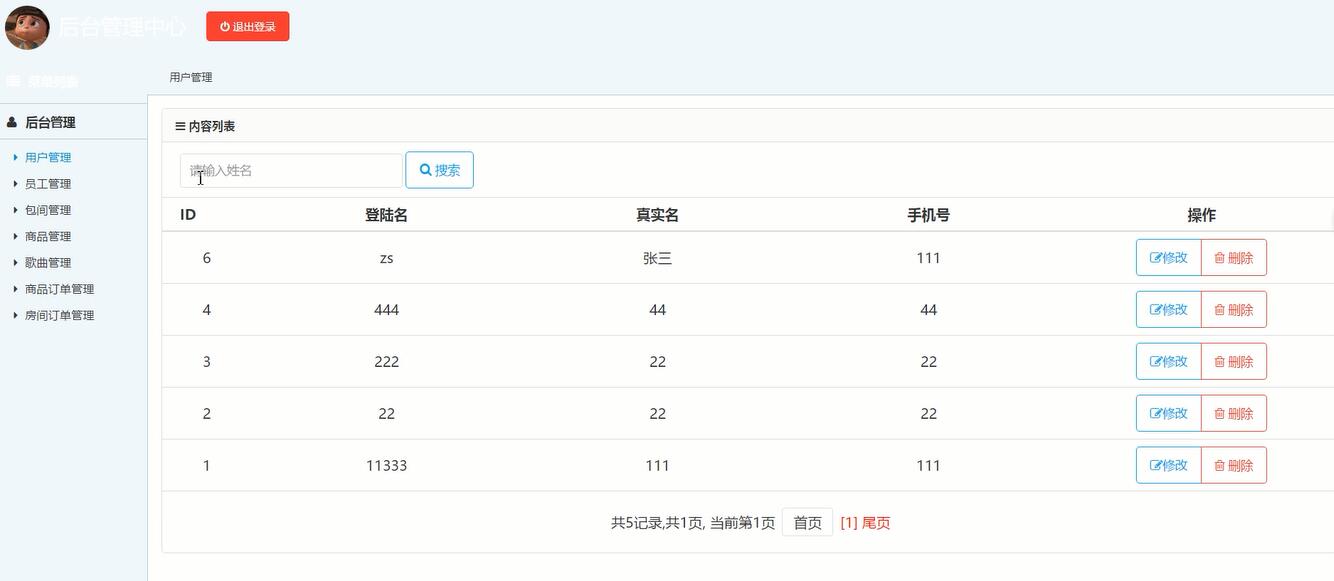Screen dimensions: 1334x581
Task: Click the user avatar in the header
Action: [x=27, y=27]
